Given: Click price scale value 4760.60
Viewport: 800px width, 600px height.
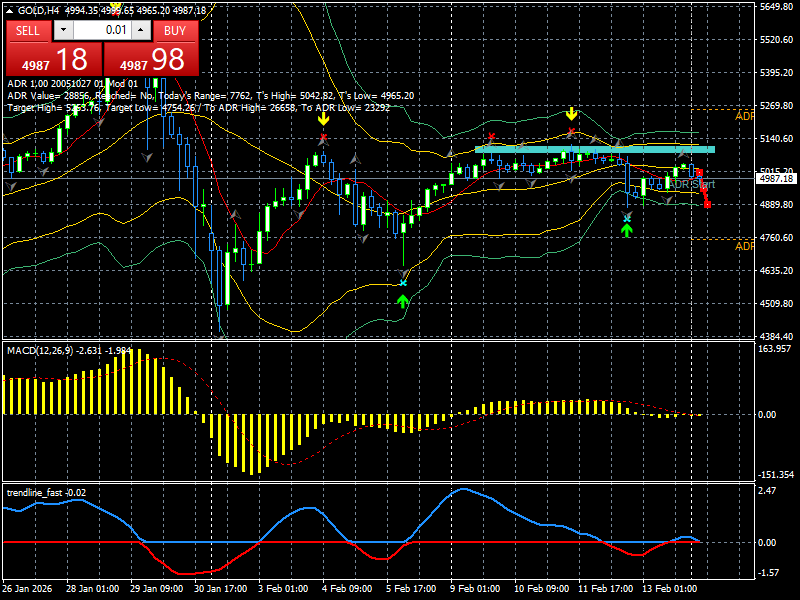Looking at the screenshot, I should click(777, 238).
